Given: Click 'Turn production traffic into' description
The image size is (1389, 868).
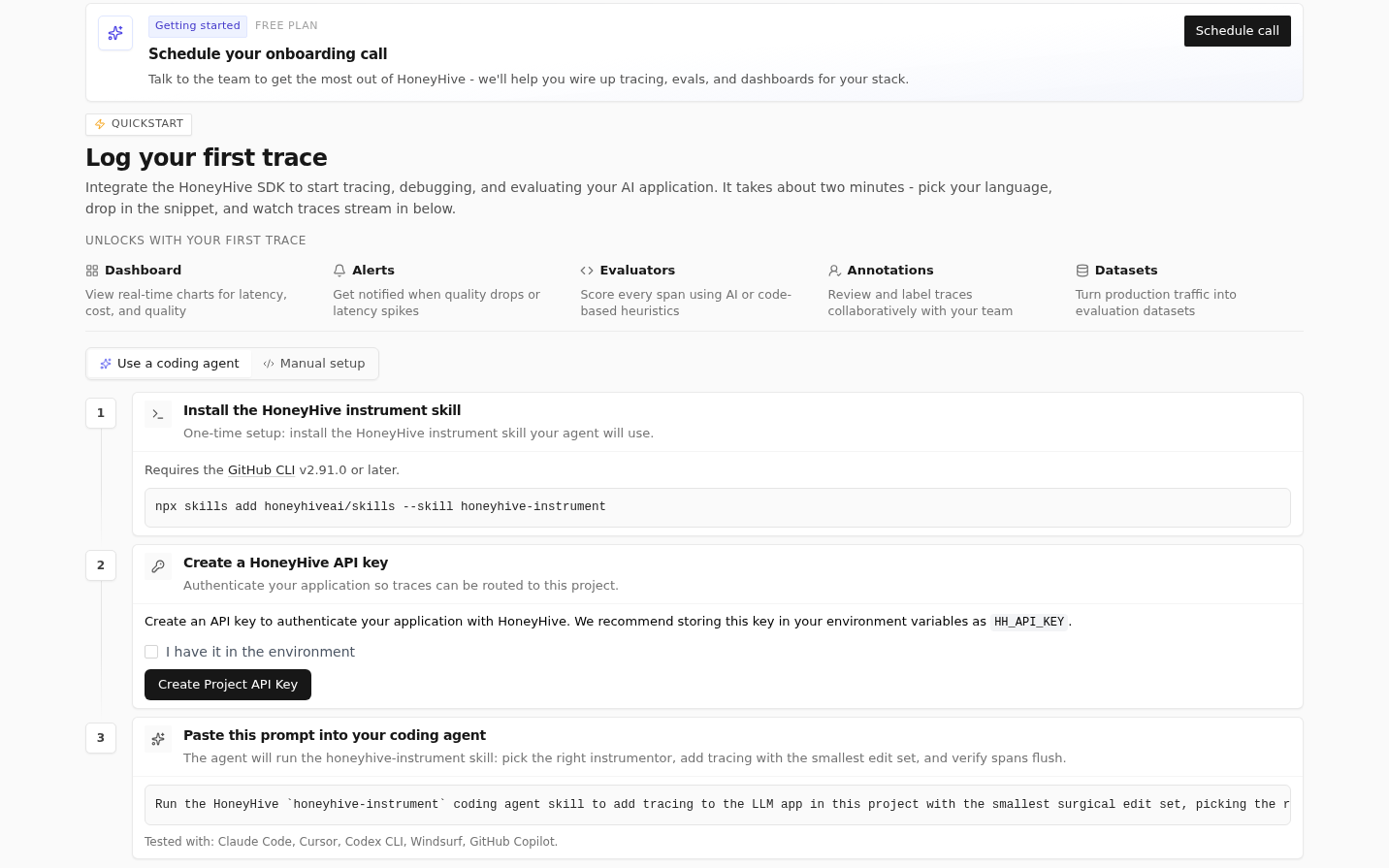Looking at the screenshot, I should (x=1156, y=303).
